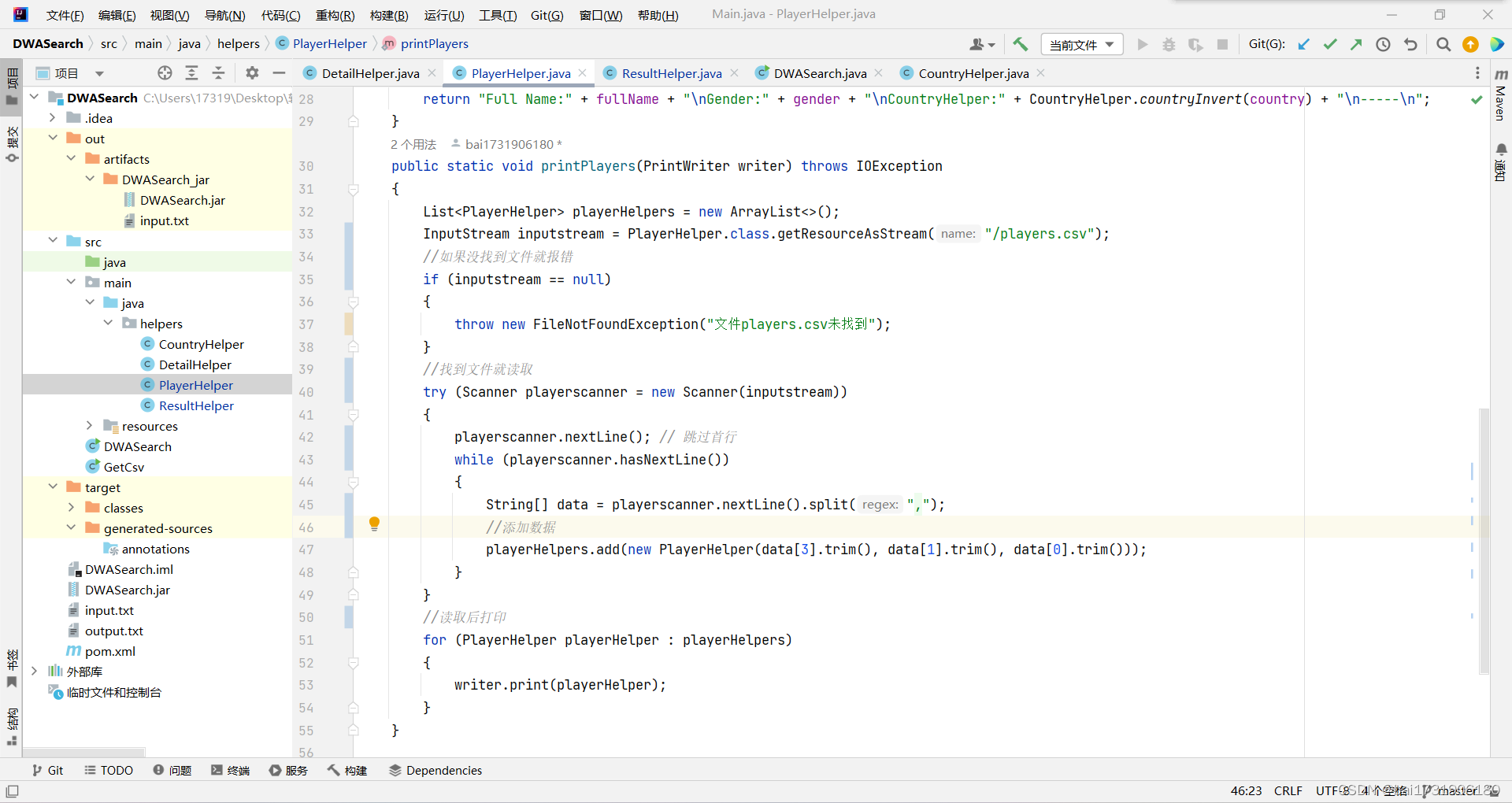
Task: Click the editor vertical scrollbar
Action: [x=1484, y=542]
